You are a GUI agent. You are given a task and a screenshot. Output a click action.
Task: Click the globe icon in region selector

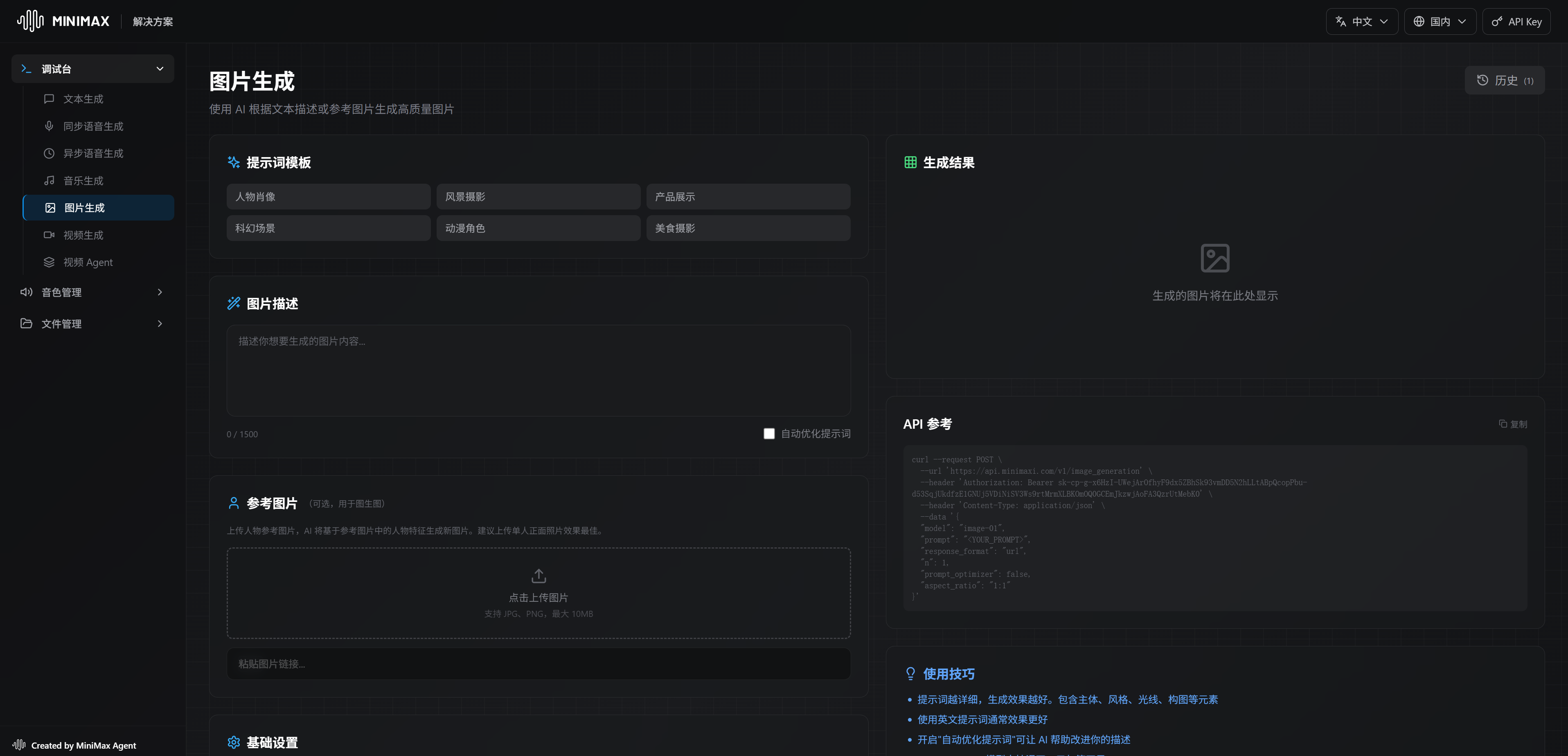1419,21
